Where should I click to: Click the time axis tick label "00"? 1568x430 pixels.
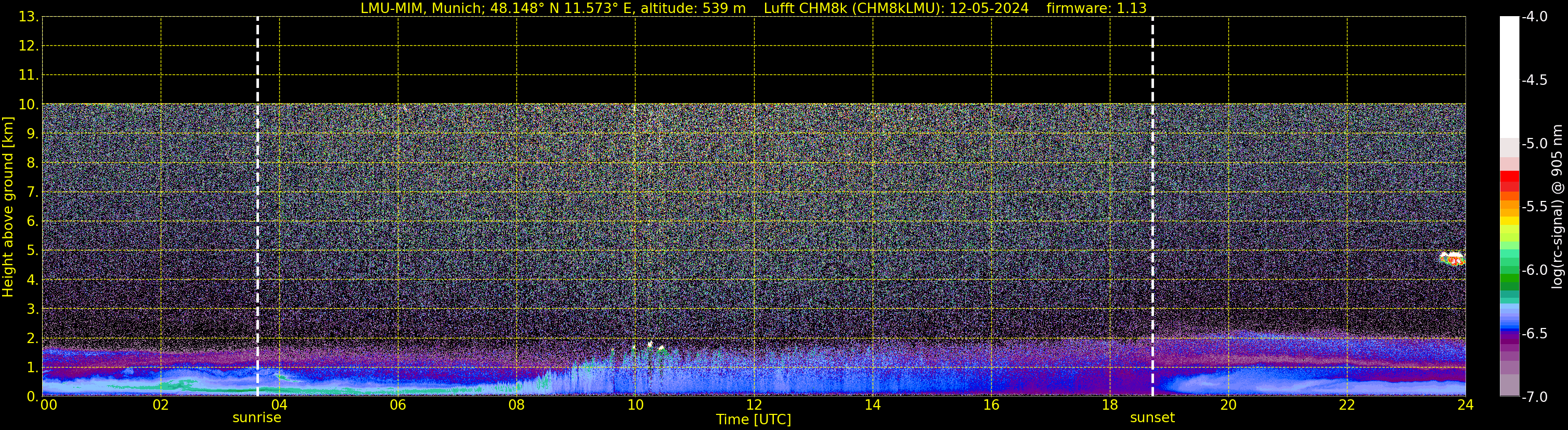coord(49,405)
